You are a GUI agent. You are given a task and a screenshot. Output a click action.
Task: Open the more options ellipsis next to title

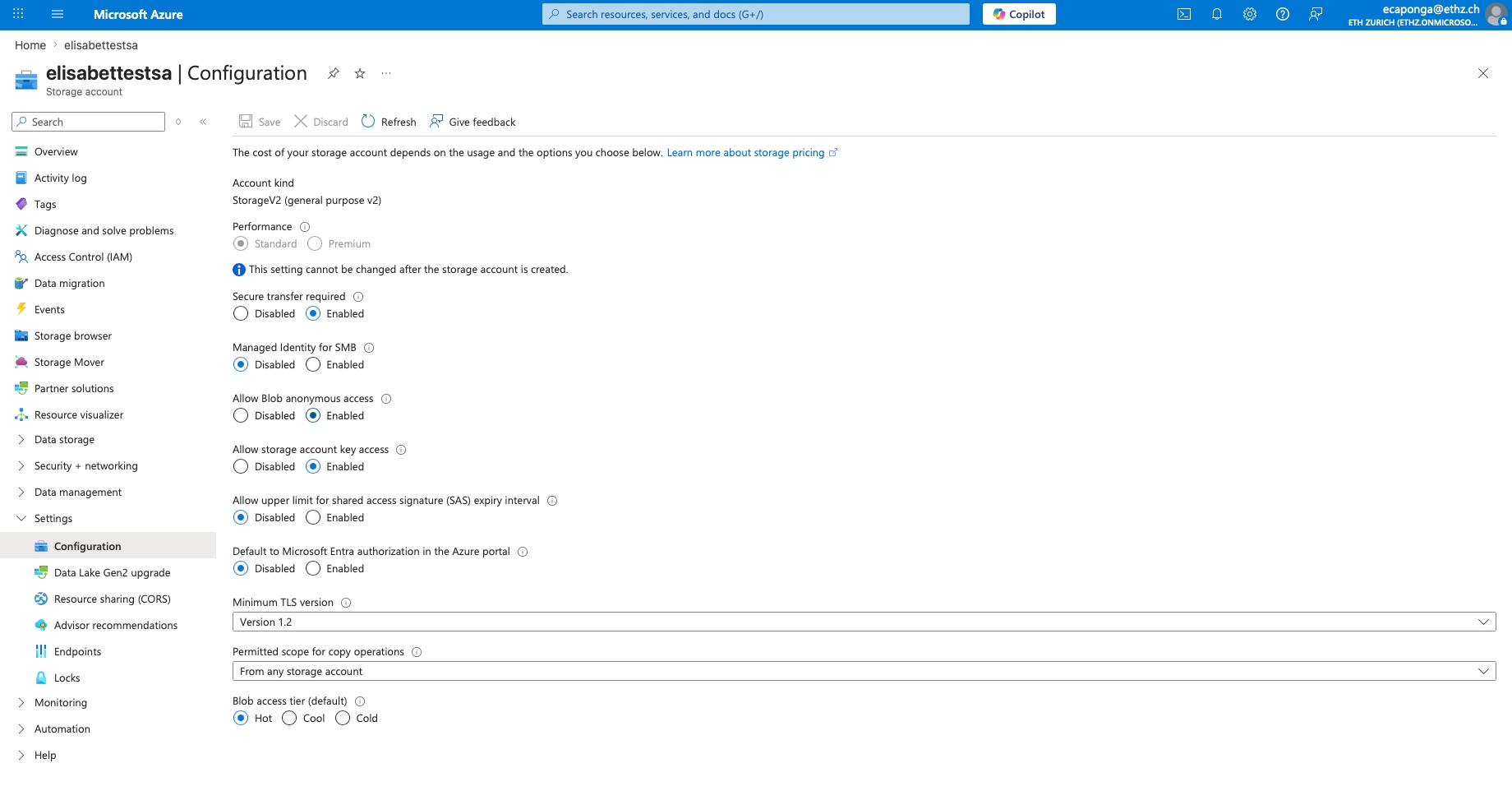(x=386, y=73)
